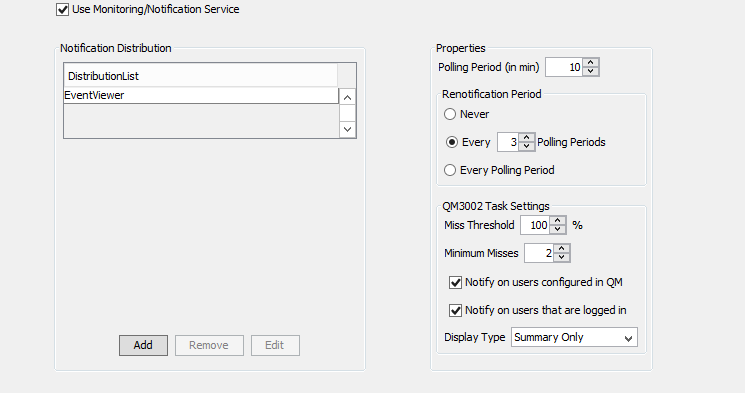The height and width of the screenshot is (393, 745).
Task: Decrease Polling Period with down arrow
Action: (591, 71)
